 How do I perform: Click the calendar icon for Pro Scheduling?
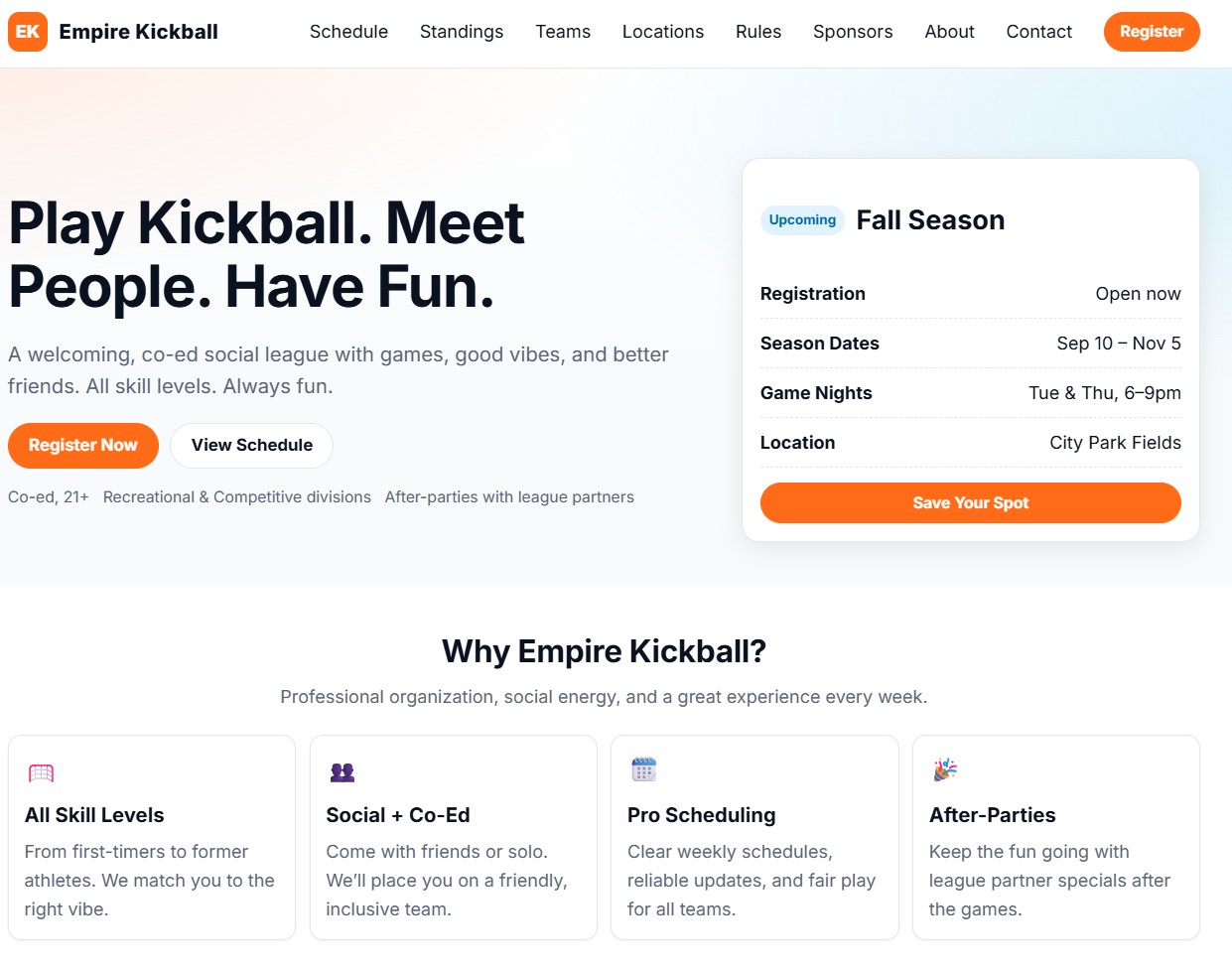(644, 769)
